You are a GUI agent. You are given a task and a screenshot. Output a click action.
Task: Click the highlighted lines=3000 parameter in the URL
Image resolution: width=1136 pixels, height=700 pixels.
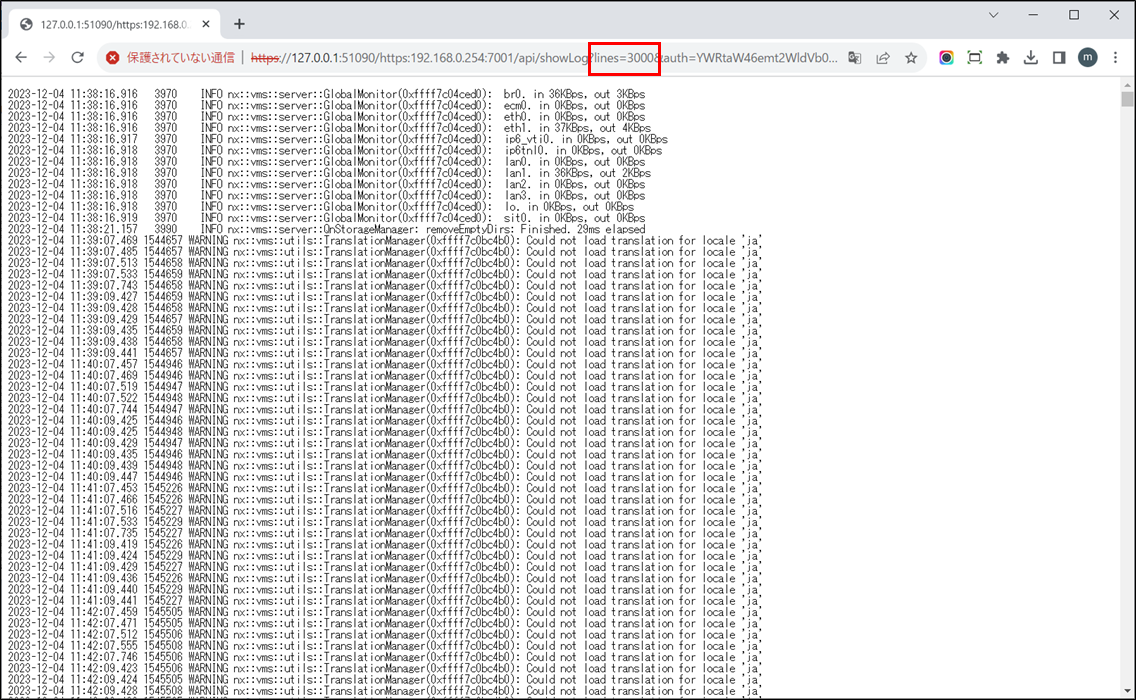click(x=624, y=59)
